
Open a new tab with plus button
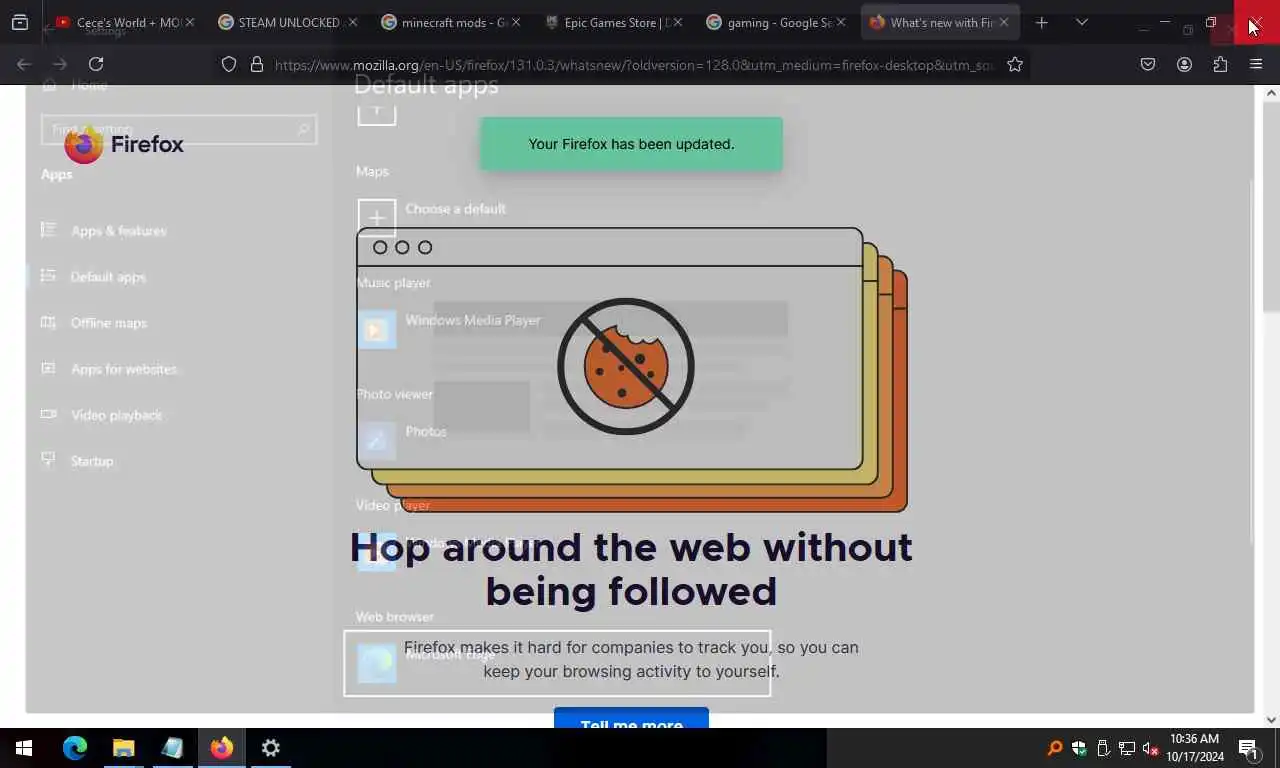[1041, 22]
